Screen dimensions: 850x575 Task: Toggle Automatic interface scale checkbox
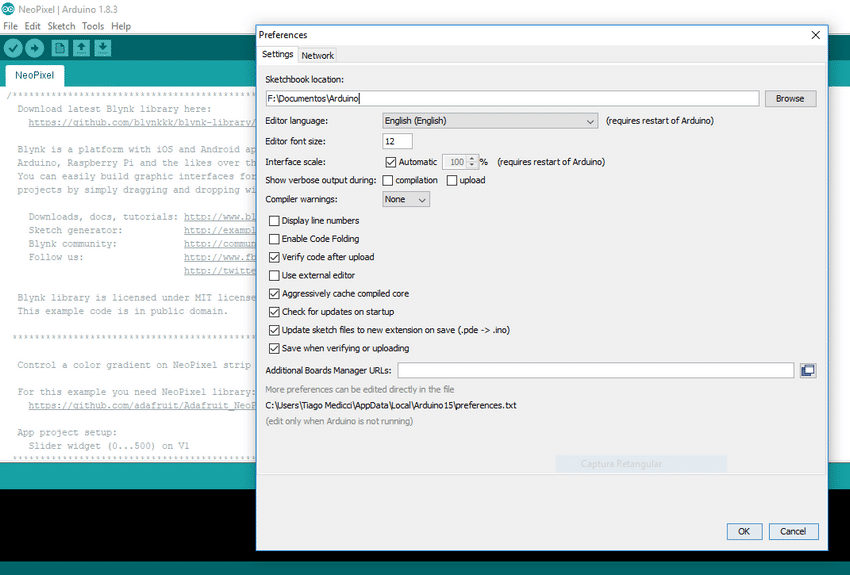[x=390, y=162]
